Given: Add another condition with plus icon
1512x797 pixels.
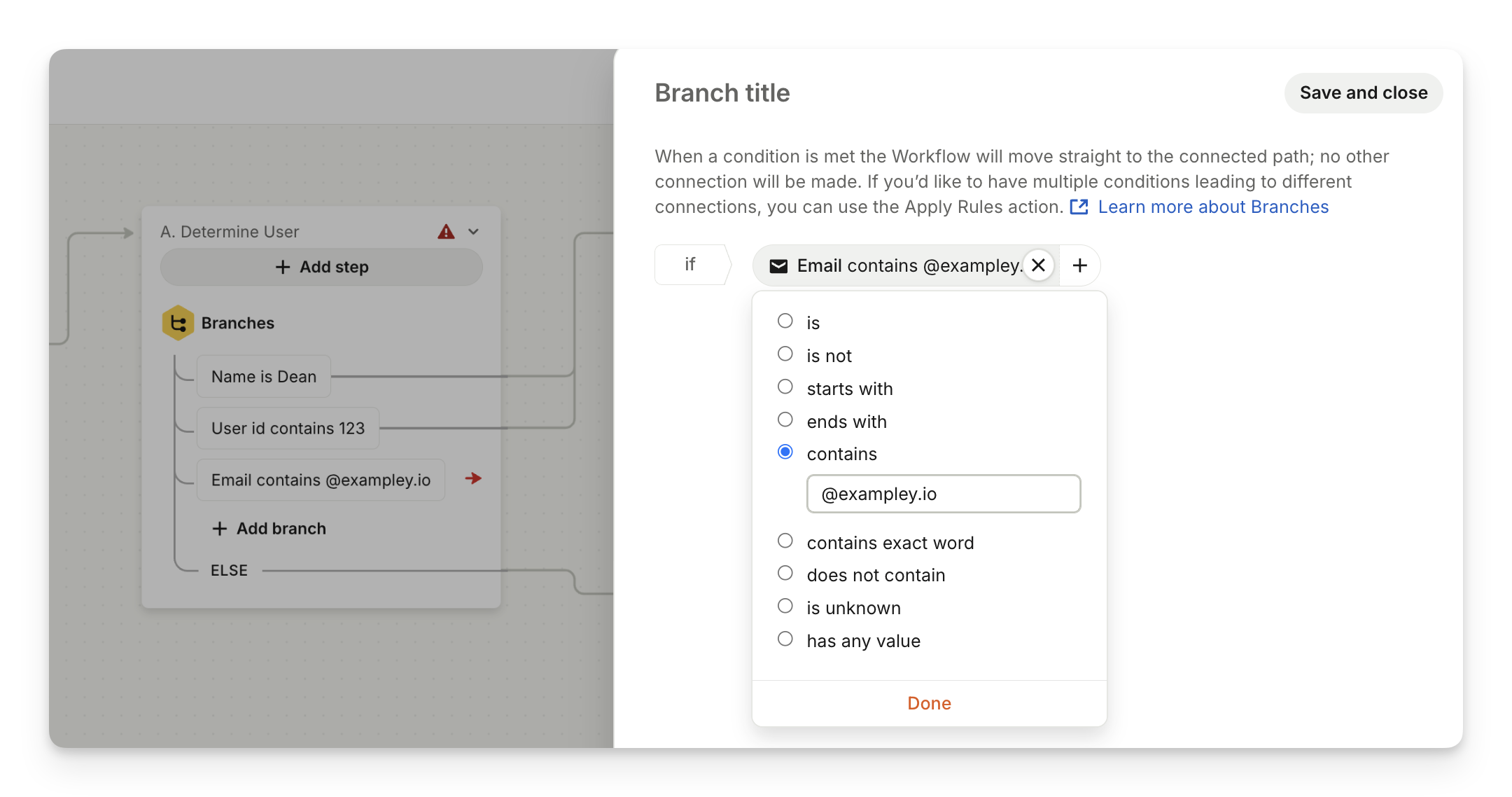Looking at the screenshot, I should coord(1079,265).
